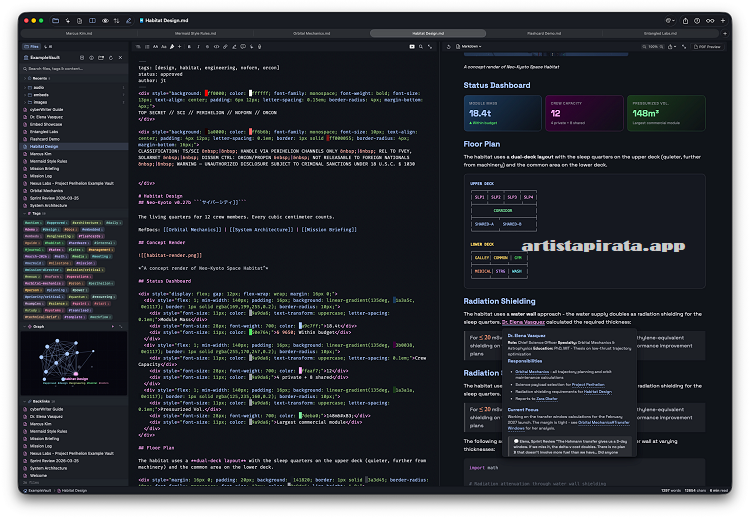Click the sparkle AI icon in the title bar
The height and width of the screenshot is (518, 750).
[67, 21]
